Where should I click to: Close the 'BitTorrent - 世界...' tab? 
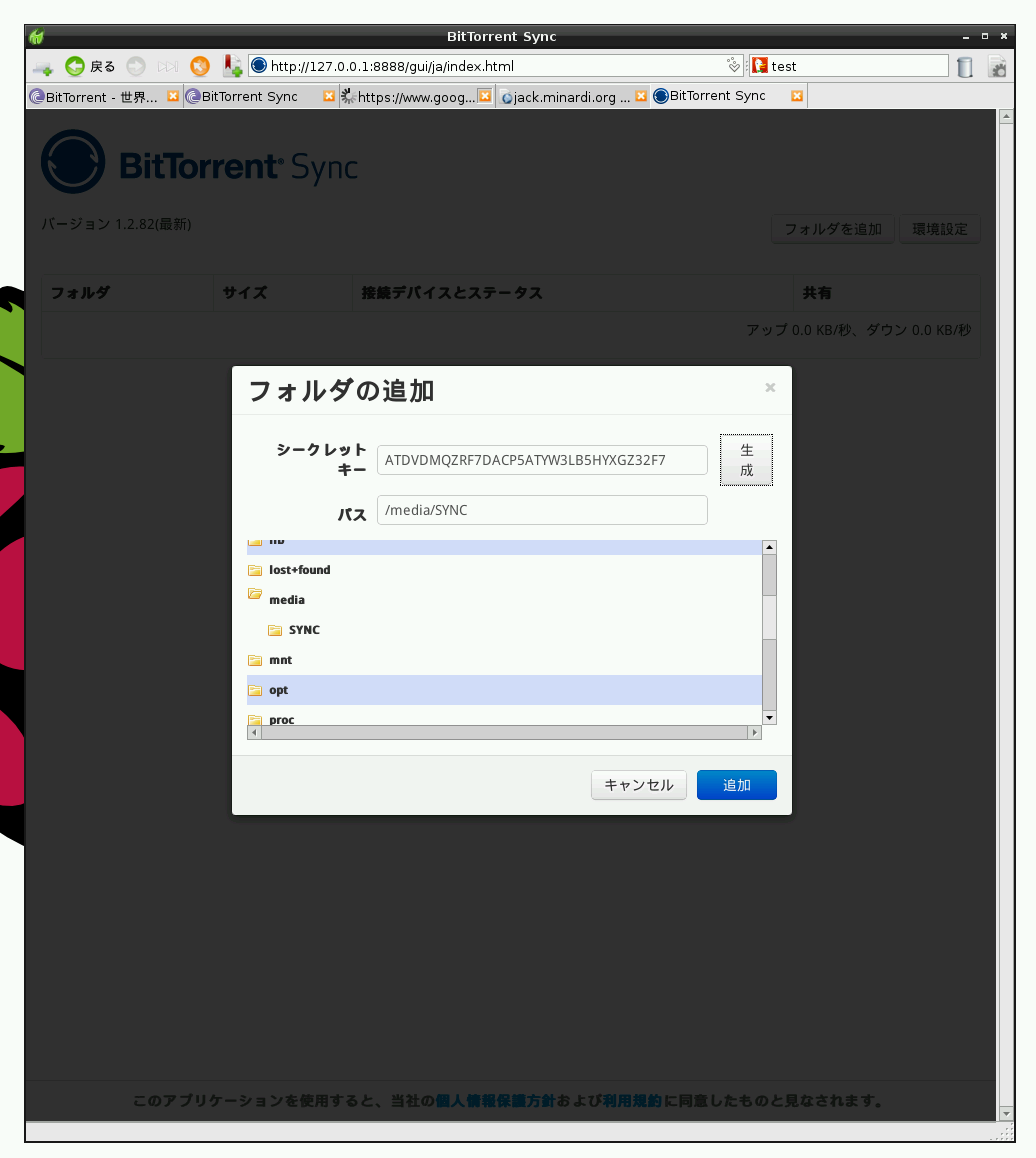(173, 96)
